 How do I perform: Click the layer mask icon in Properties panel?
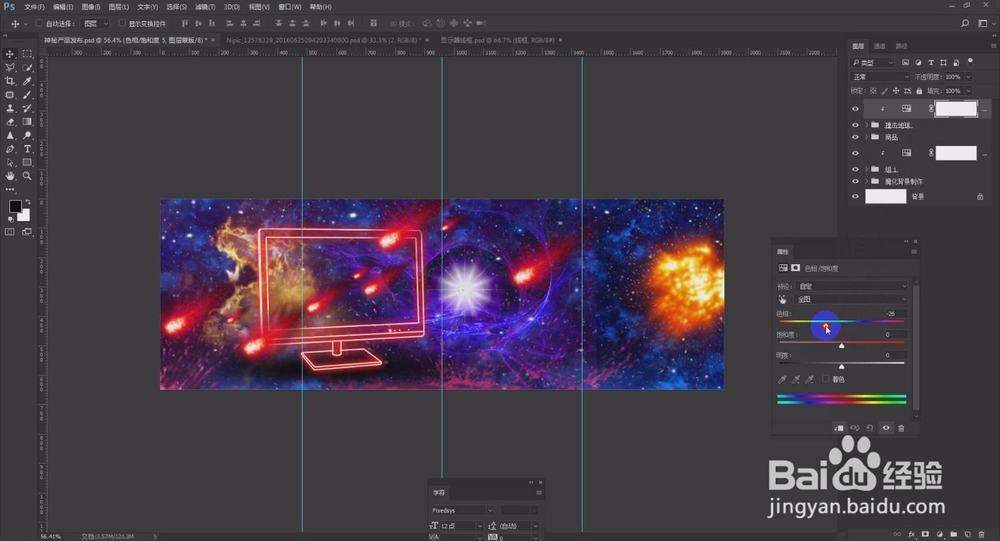pos(795,268)
